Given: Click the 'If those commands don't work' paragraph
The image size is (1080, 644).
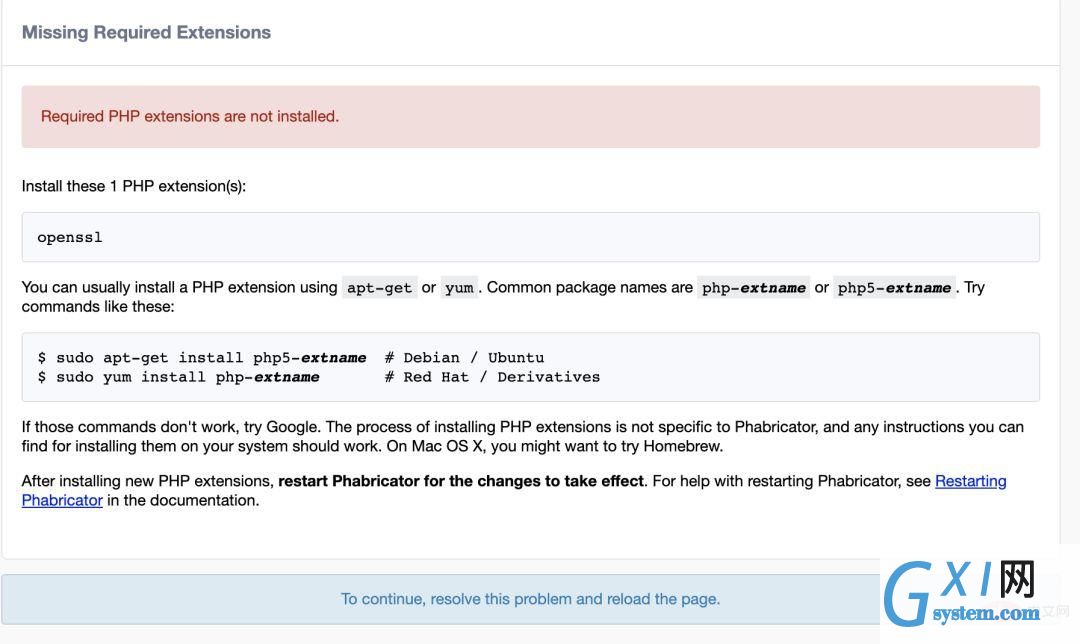Looking at the screenshot, I should tap(523, 437).
